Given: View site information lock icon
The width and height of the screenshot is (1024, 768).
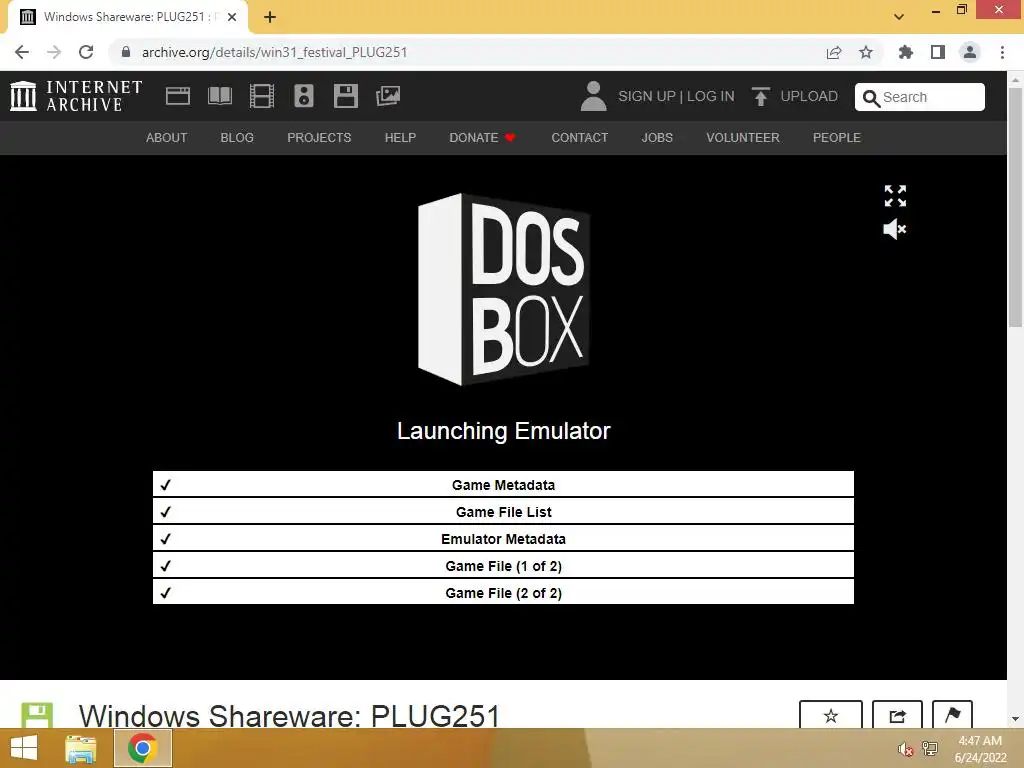Looking at the screenshot, I should 126,52.
